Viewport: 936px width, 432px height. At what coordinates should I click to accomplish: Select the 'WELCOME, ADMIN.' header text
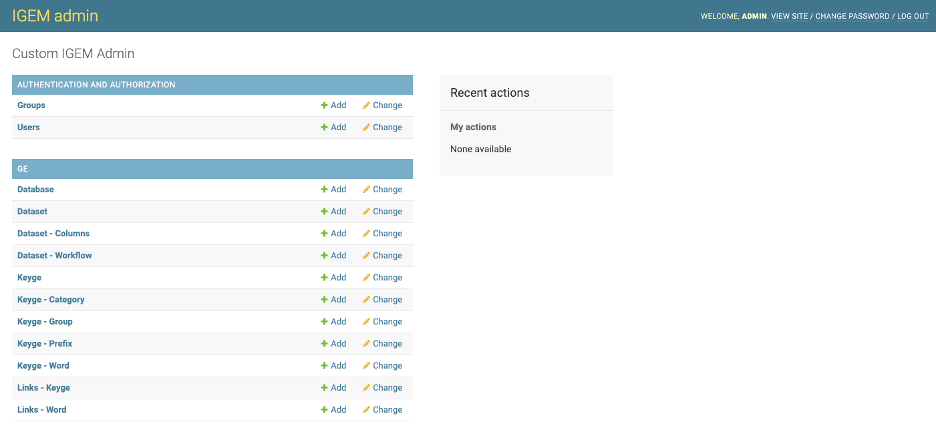pos(734,16)
